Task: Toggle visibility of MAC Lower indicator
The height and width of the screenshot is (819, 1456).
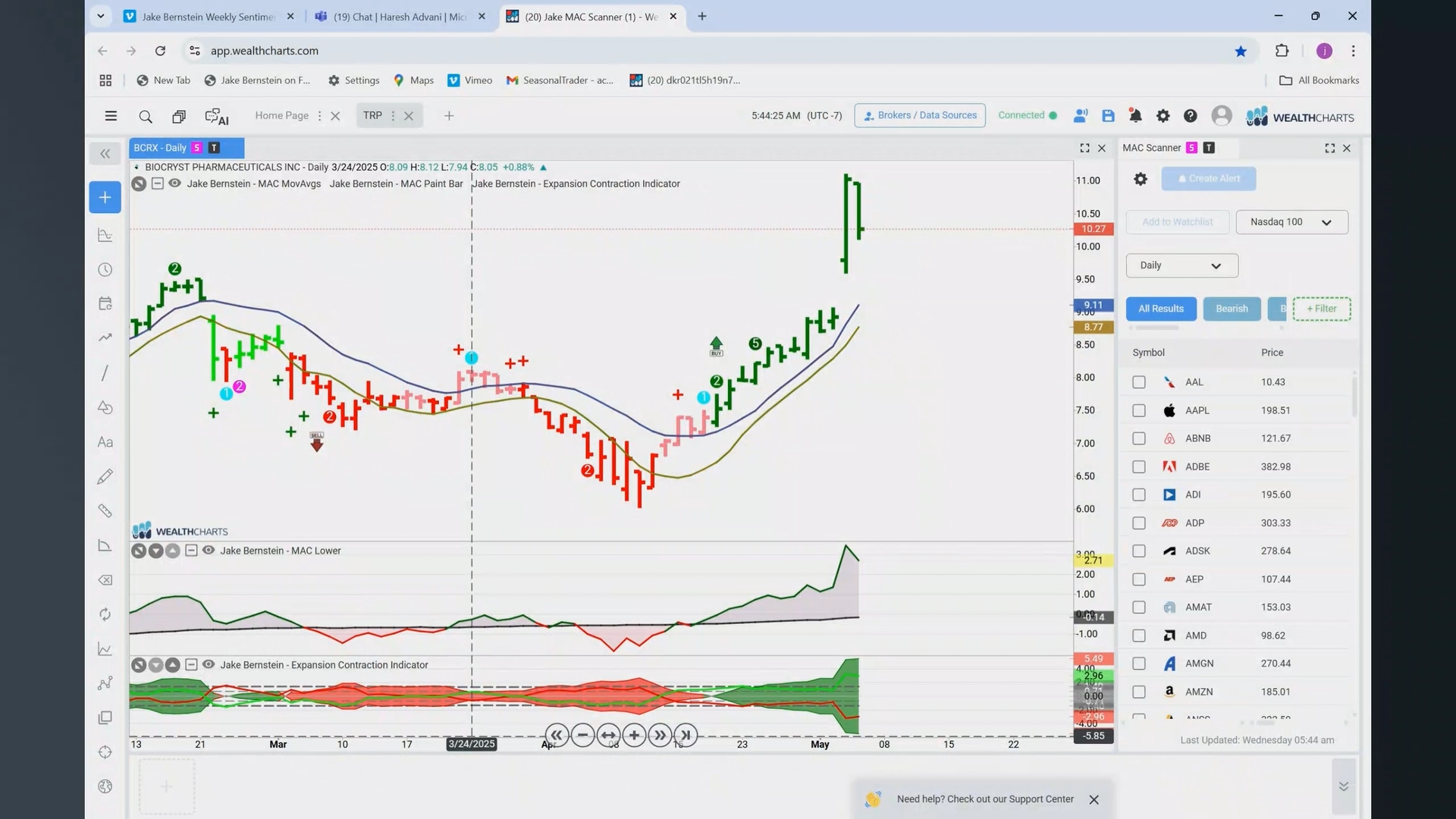Action: coord(208,551)
